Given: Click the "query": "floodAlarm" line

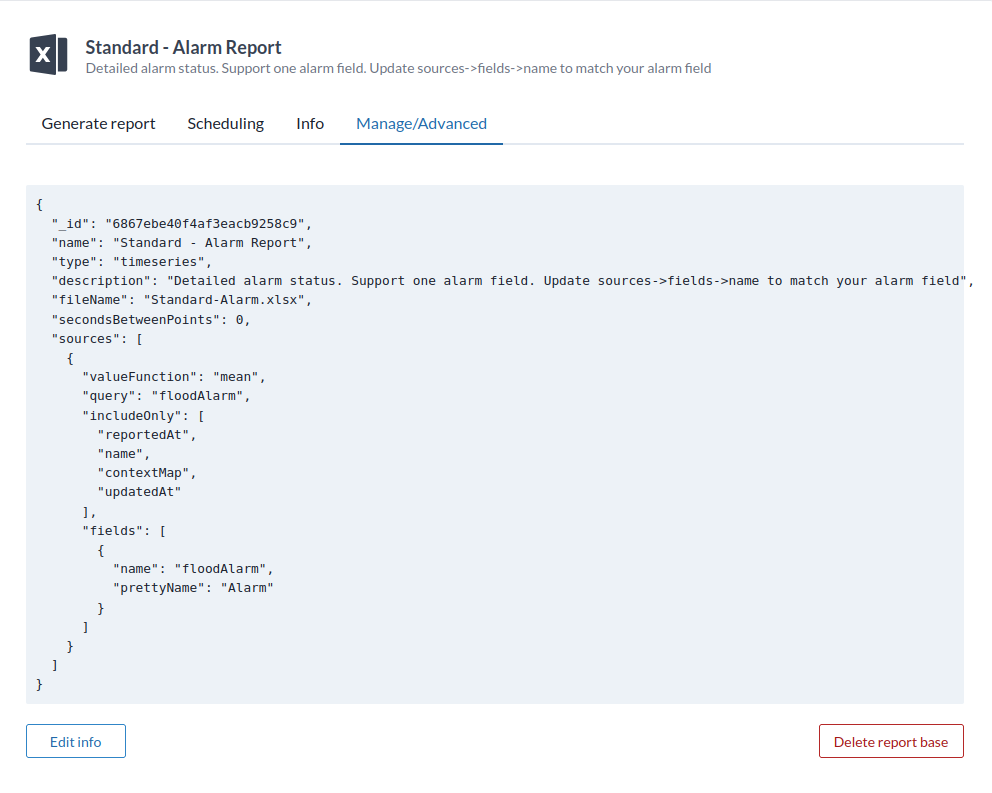Looking at the screenshot, I should [165, 396].
